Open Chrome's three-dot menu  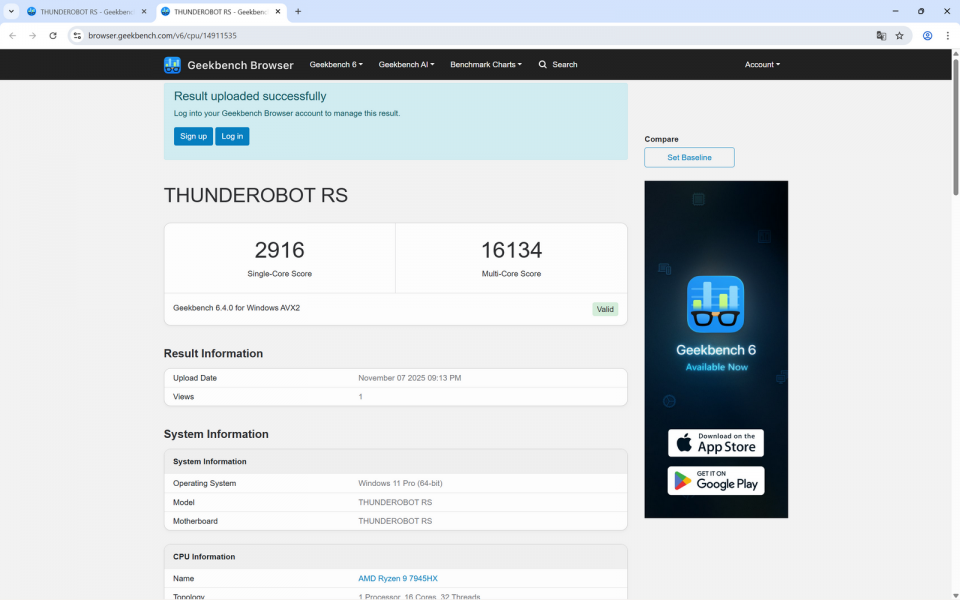tap(947, 35)
